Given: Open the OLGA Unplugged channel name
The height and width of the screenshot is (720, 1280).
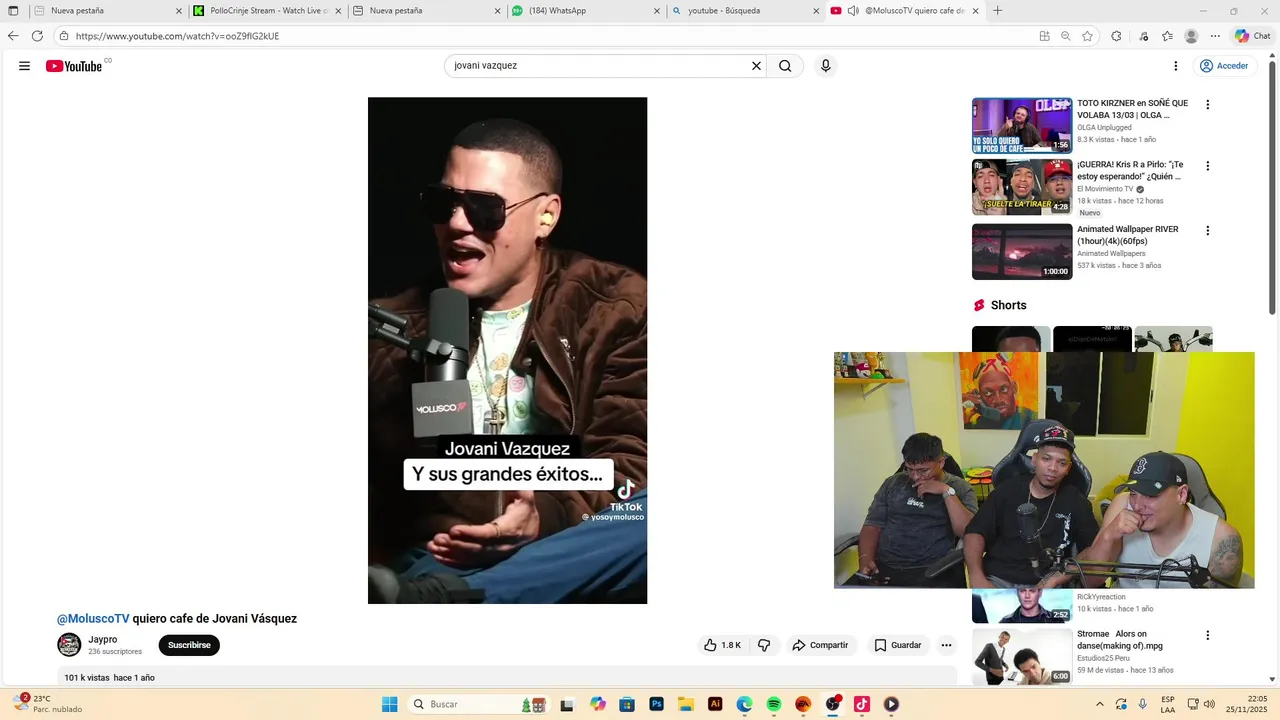Looking at the screenshot, I should 1104,128.
